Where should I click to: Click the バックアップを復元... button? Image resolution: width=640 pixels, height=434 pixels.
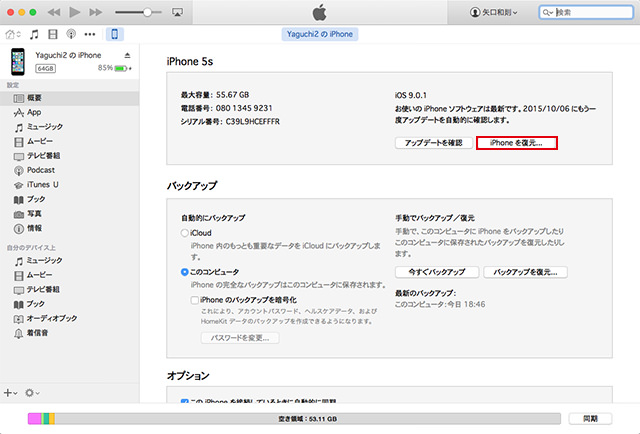pyautogui.click(x=525, y=272)
